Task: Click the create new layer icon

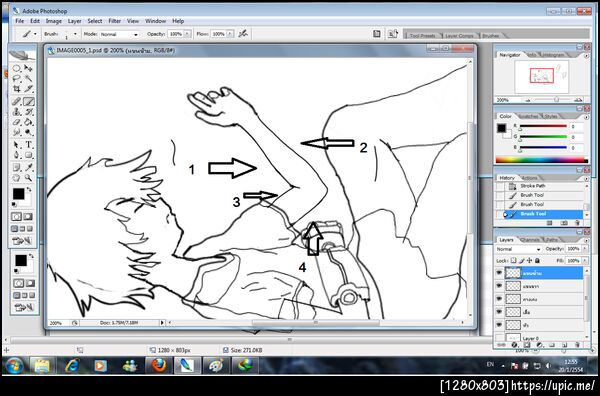Action: pyautogui.click(x=564, y=345)
